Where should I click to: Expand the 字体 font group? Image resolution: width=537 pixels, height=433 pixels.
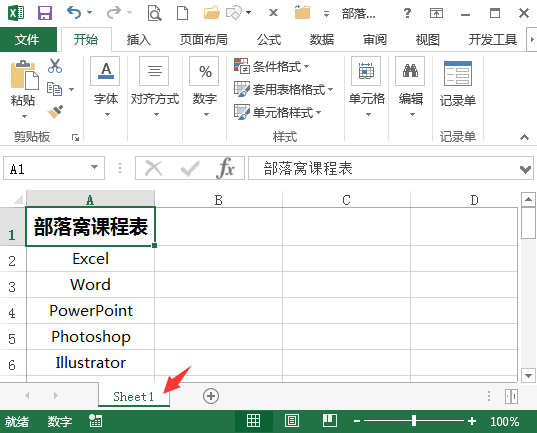tap(105, 87)
